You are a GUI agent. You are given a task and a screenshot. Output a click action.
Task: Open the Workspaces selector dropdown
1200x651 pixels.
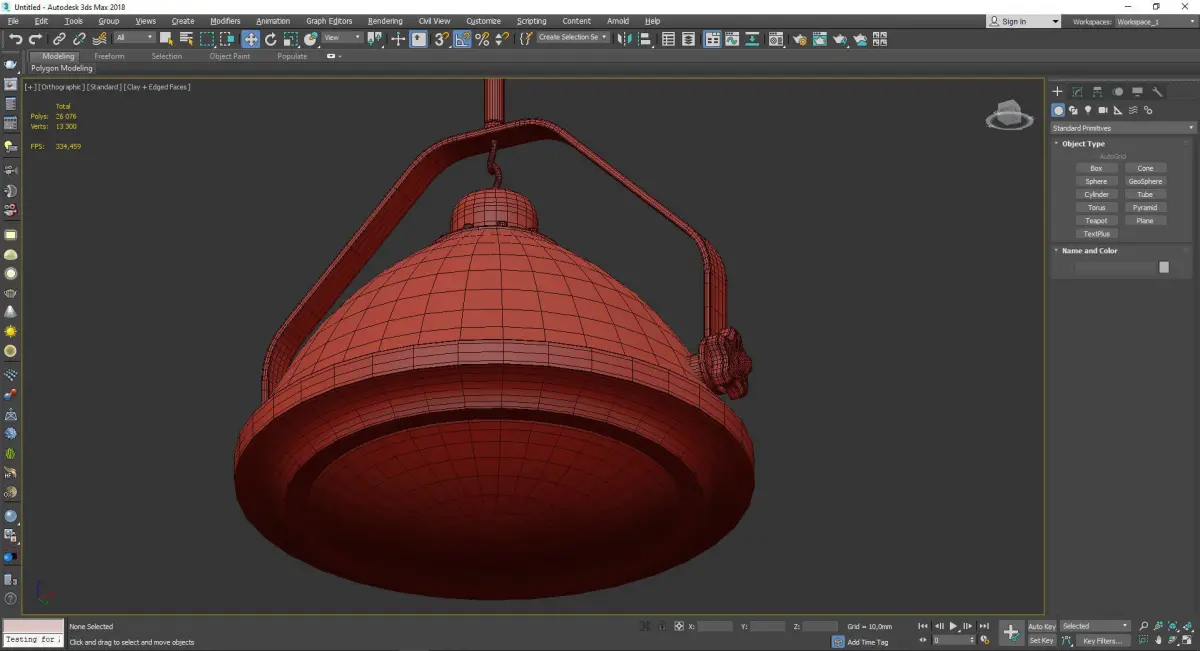[1155, 21]
